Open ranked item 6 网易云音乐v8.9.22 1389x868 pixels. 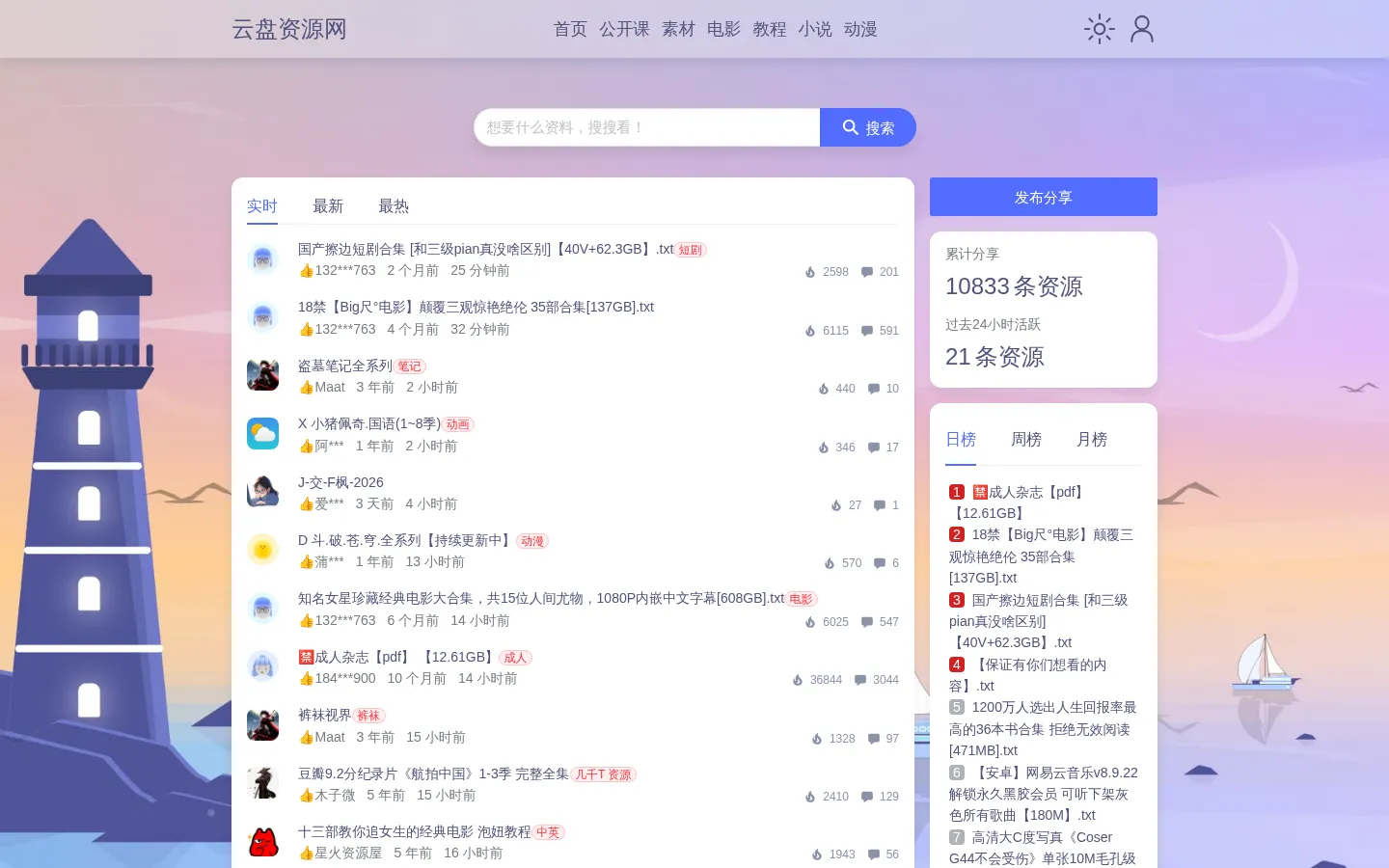click(x=1044, y=794)
